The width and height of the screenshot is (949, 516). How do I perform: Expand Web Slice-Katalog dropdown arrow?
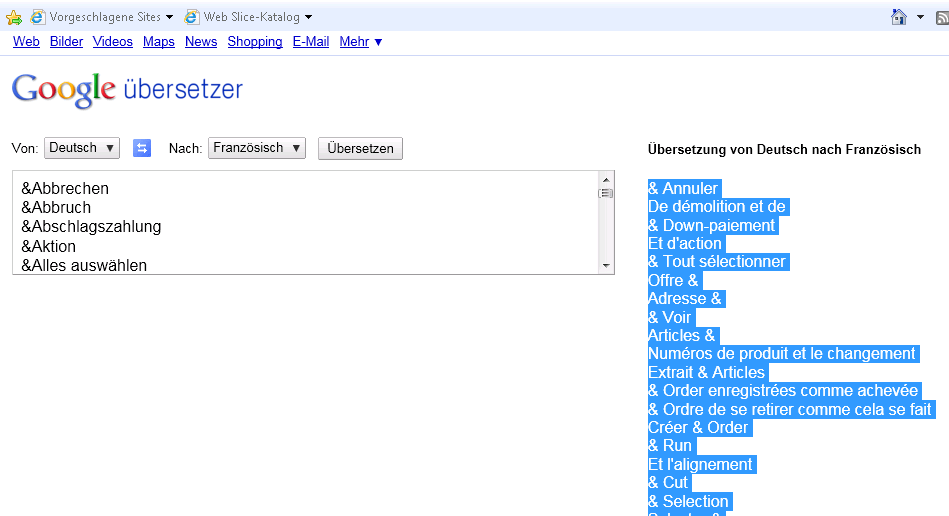coord(309,18)
